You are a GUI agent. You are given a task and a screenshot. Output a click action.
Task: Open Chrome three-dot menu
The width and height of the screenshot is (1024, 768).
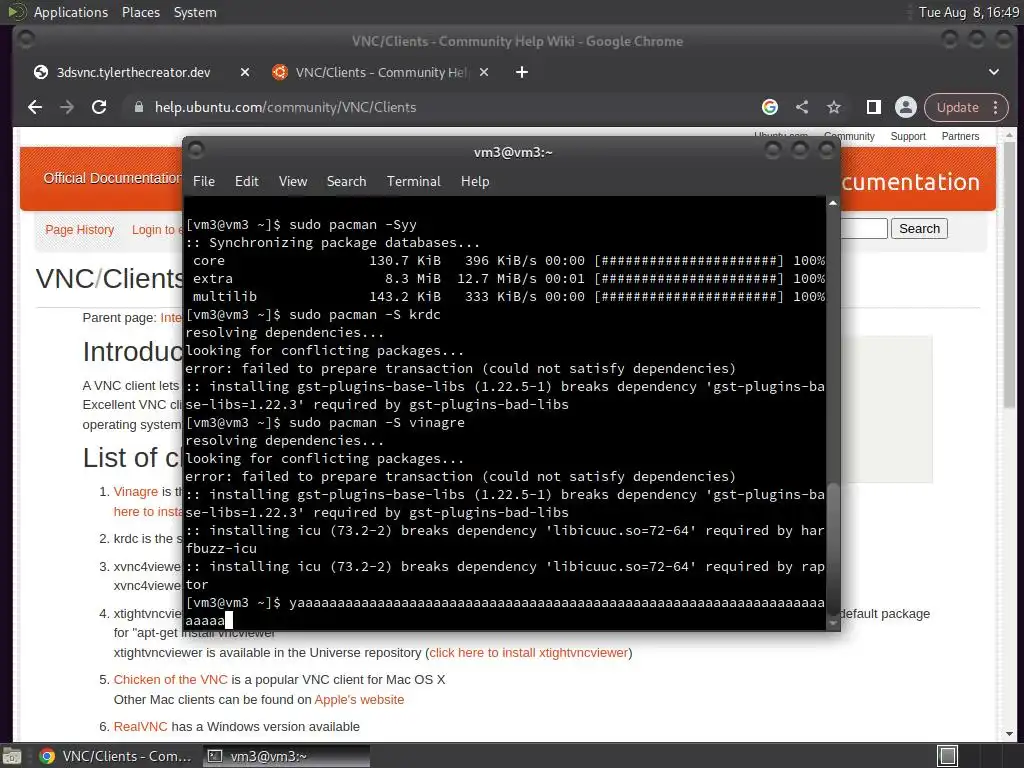[996, 107]
